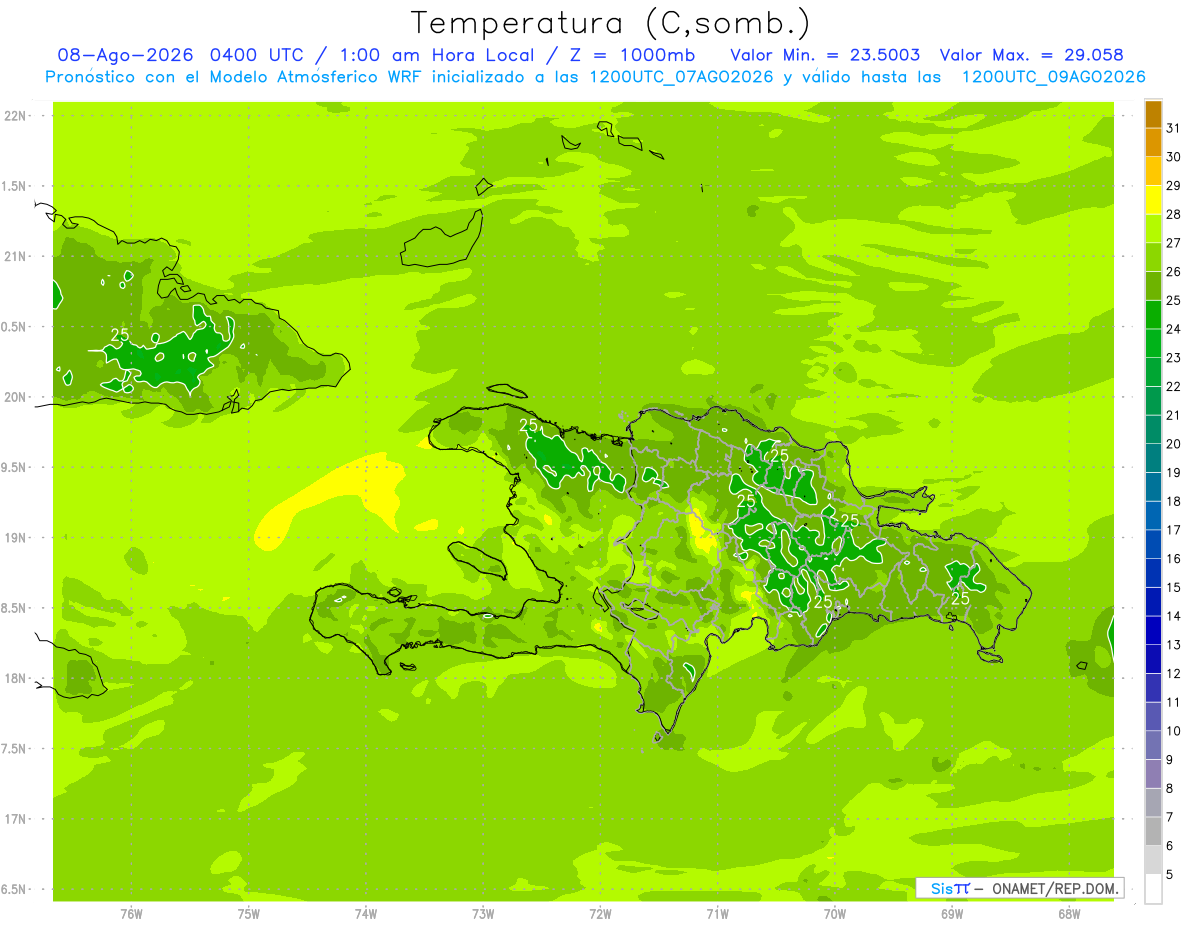Click the 72W longitude axis label
1200x927 pixels.
(x=600, y=913)
